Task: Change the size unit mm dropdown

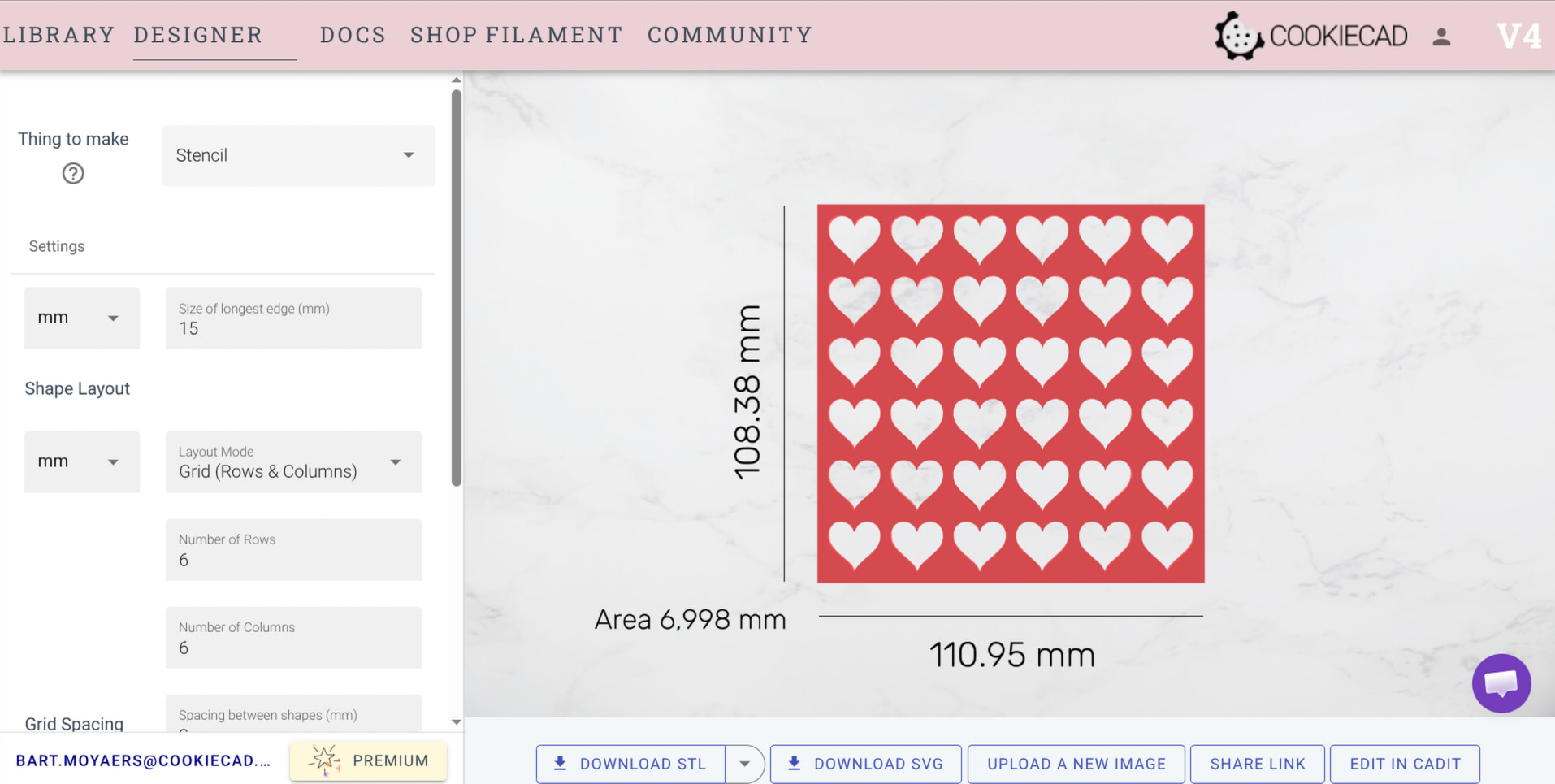Action: [x=81, y=318]
